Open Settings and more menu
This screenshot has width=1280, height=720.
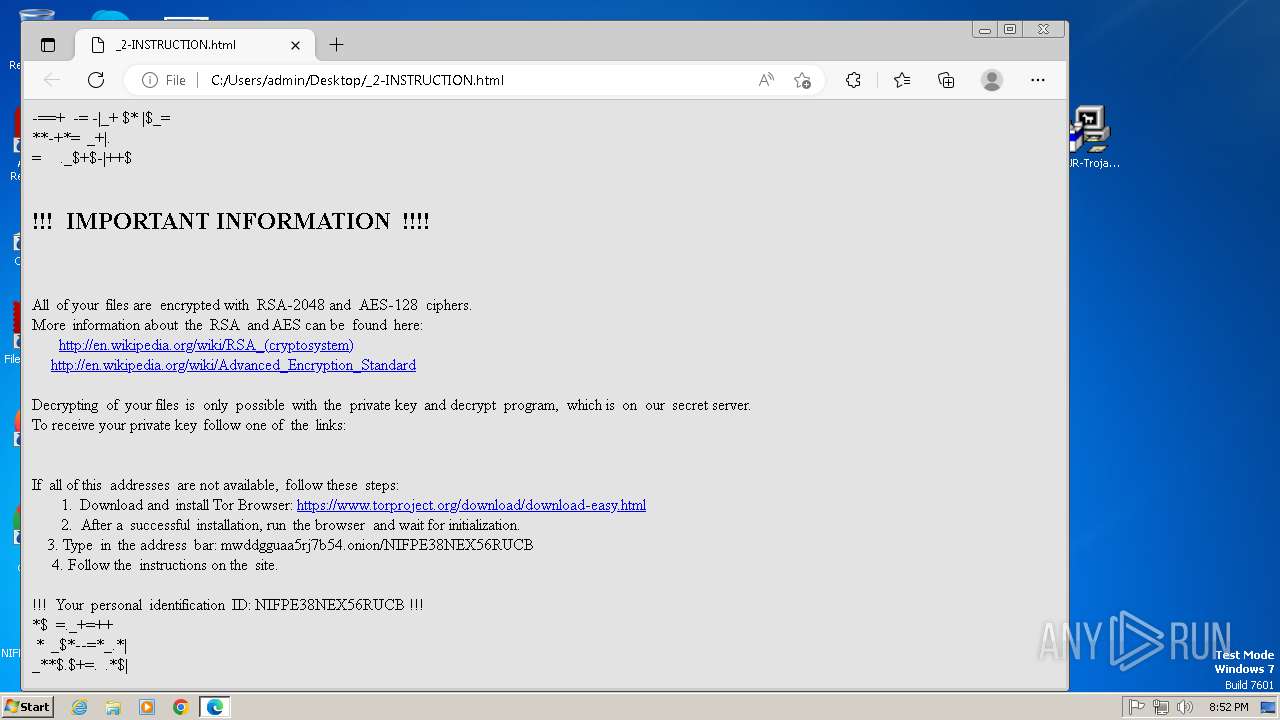1038,80
